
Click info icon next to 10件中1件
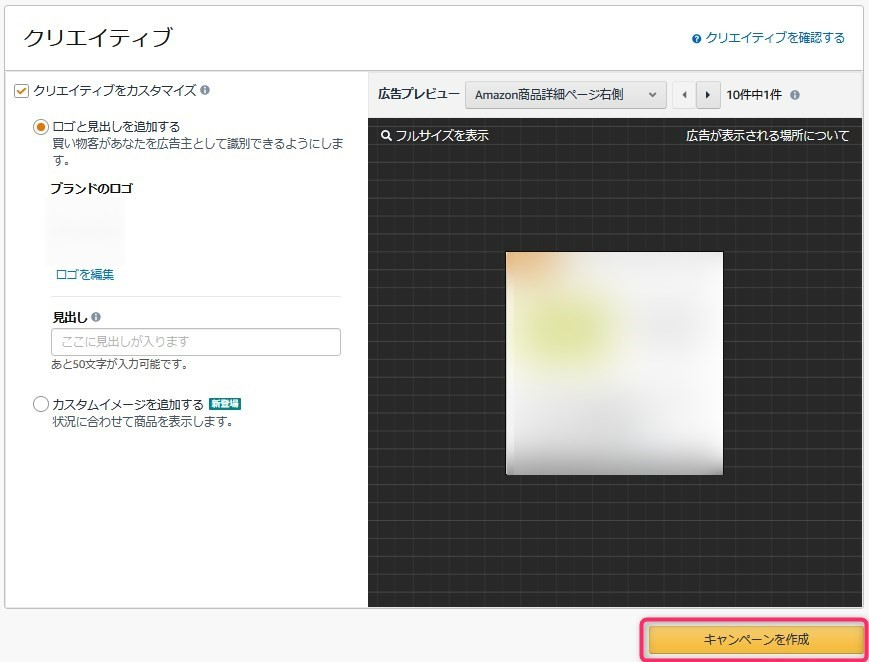click(x=795, y=95)
